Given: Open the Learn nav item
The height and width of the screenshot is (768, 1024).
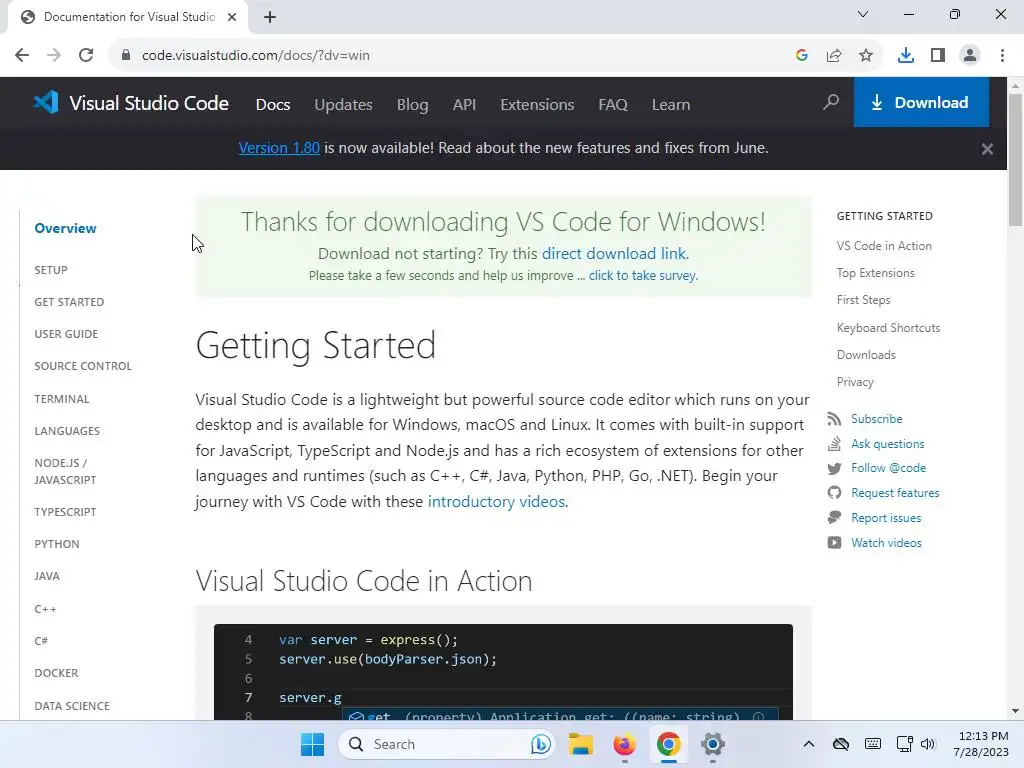Looking at the screenshot, I should pos(671,104).
